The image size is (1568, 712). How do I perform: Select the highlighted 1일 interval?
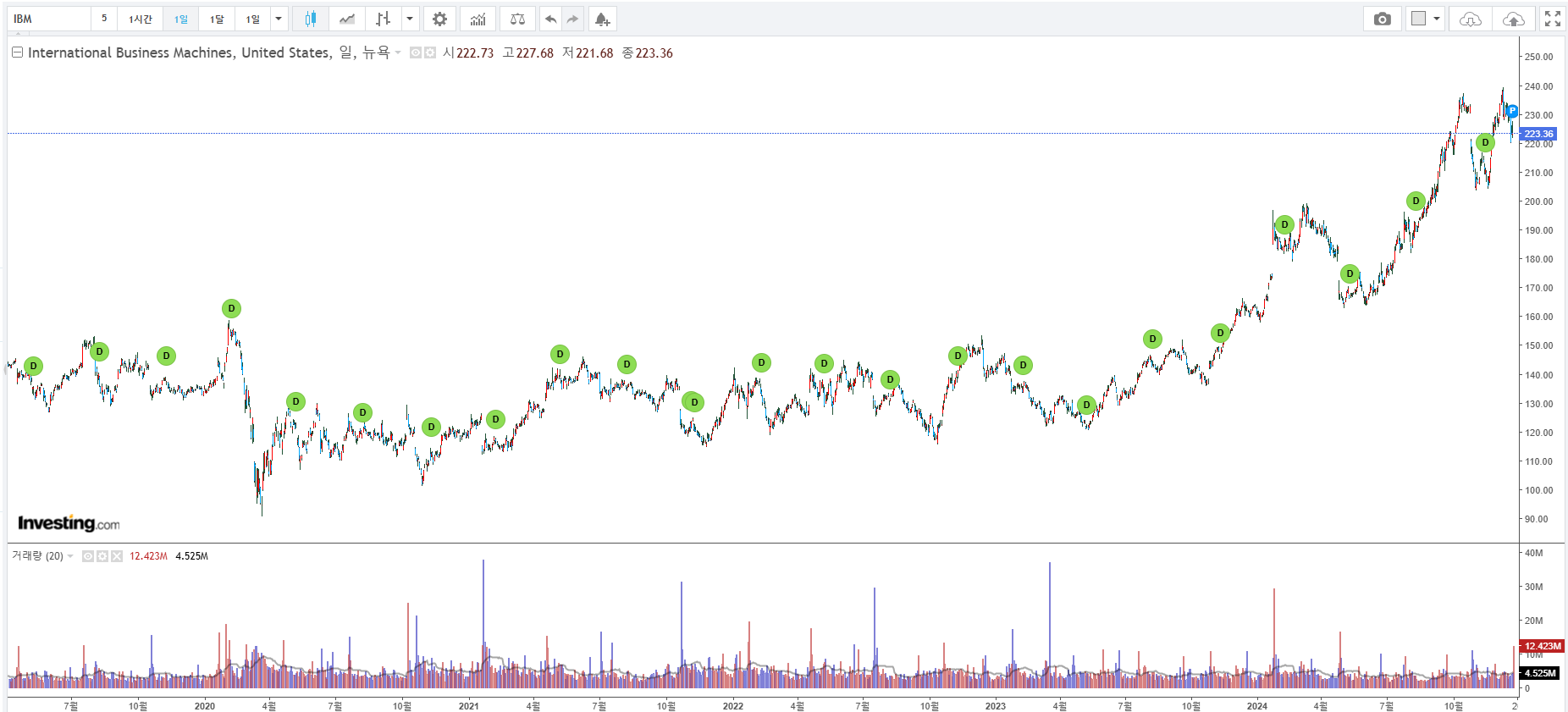181,19
